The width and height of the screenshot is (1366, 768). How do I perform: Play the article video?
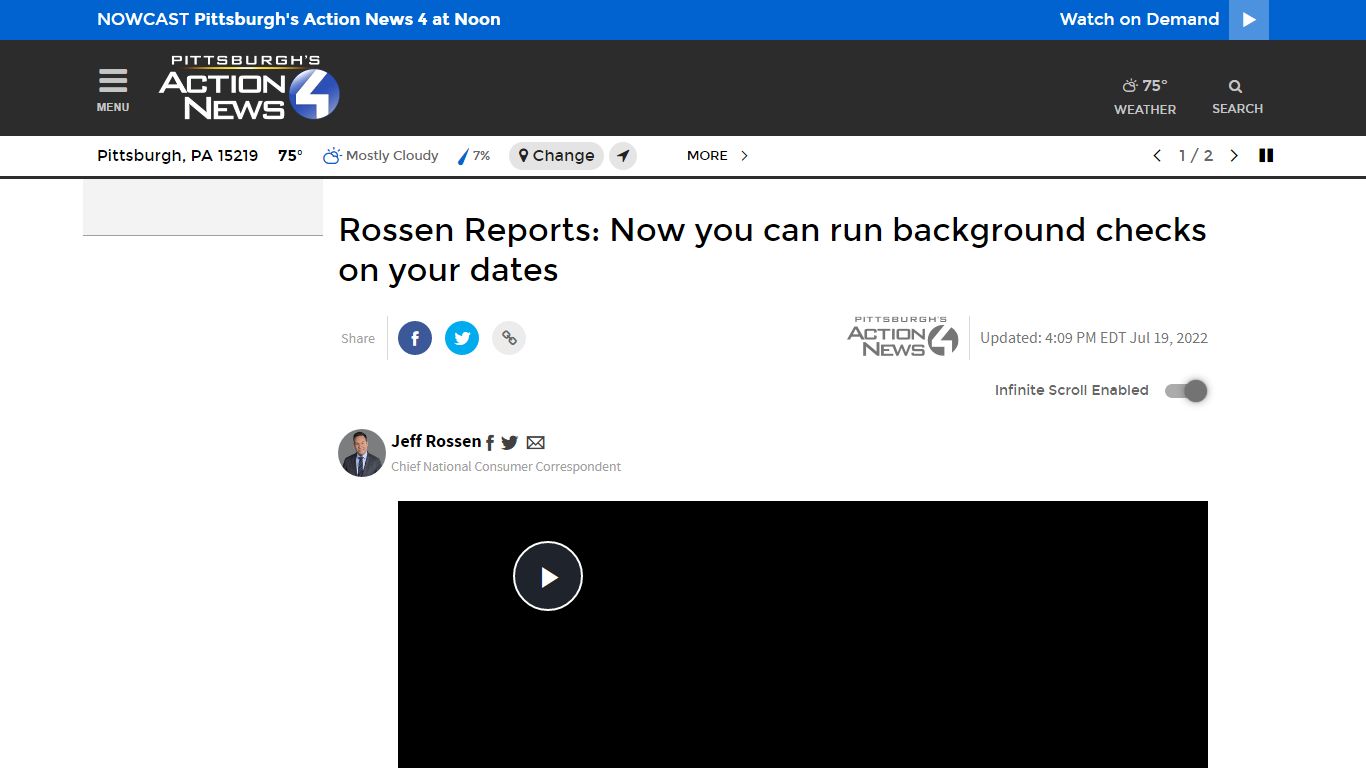coord(548,576)
